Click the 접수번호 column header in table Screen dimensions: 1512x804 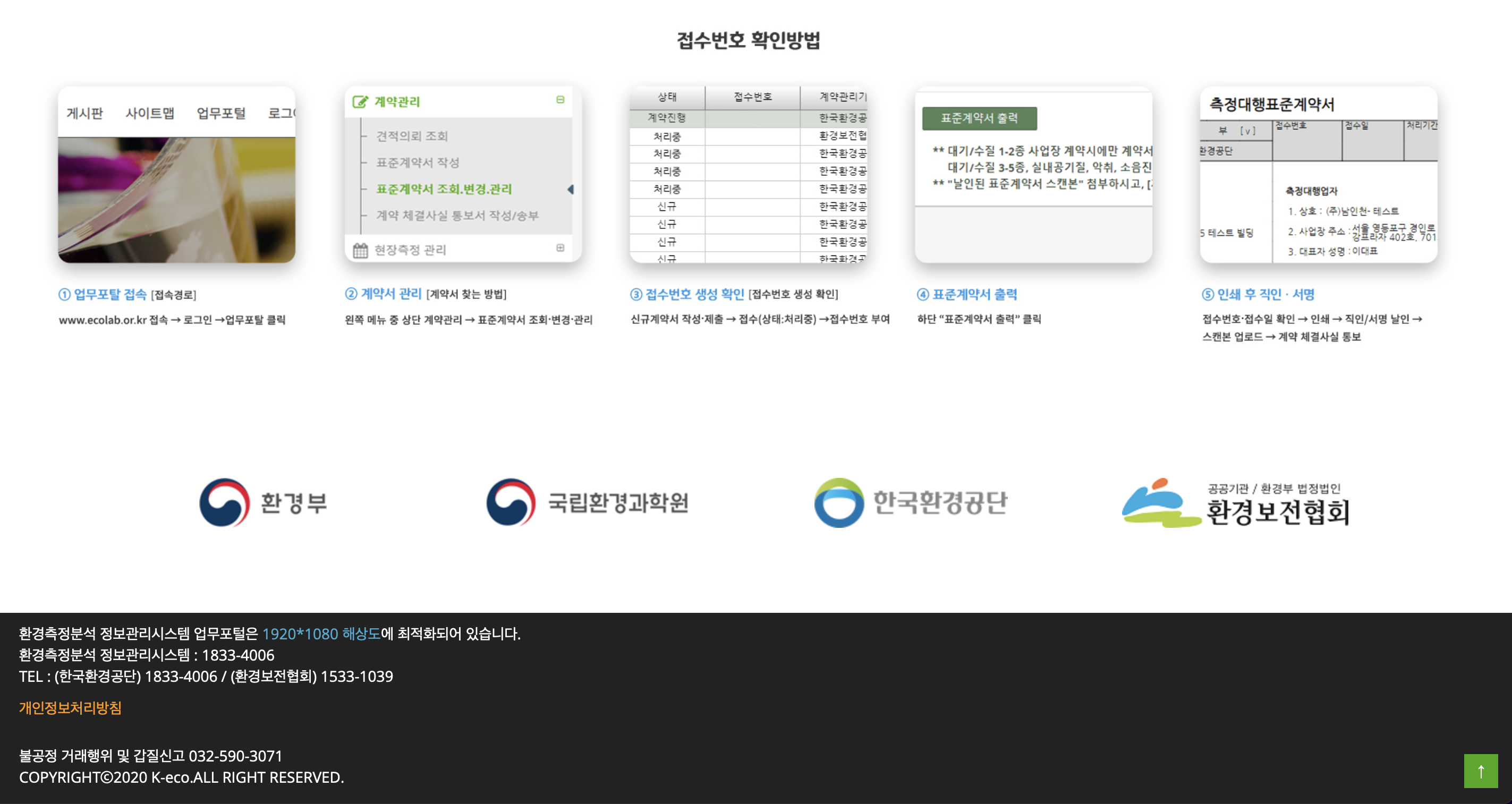point(752,97)
